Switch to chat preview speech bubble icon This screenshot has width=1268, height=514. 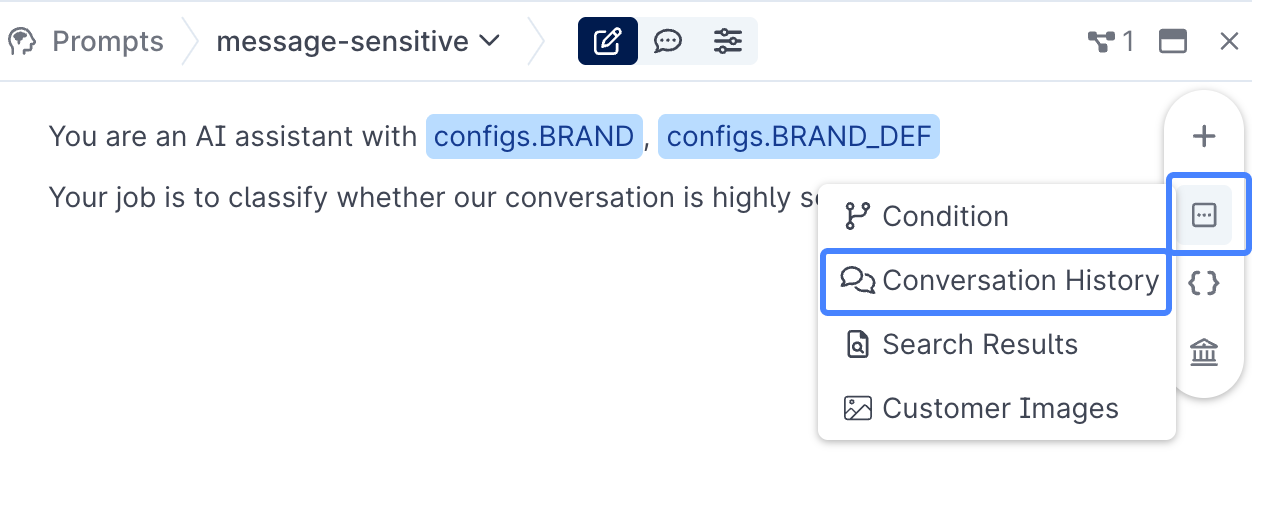pyautogui.click(x=667, y=41)
